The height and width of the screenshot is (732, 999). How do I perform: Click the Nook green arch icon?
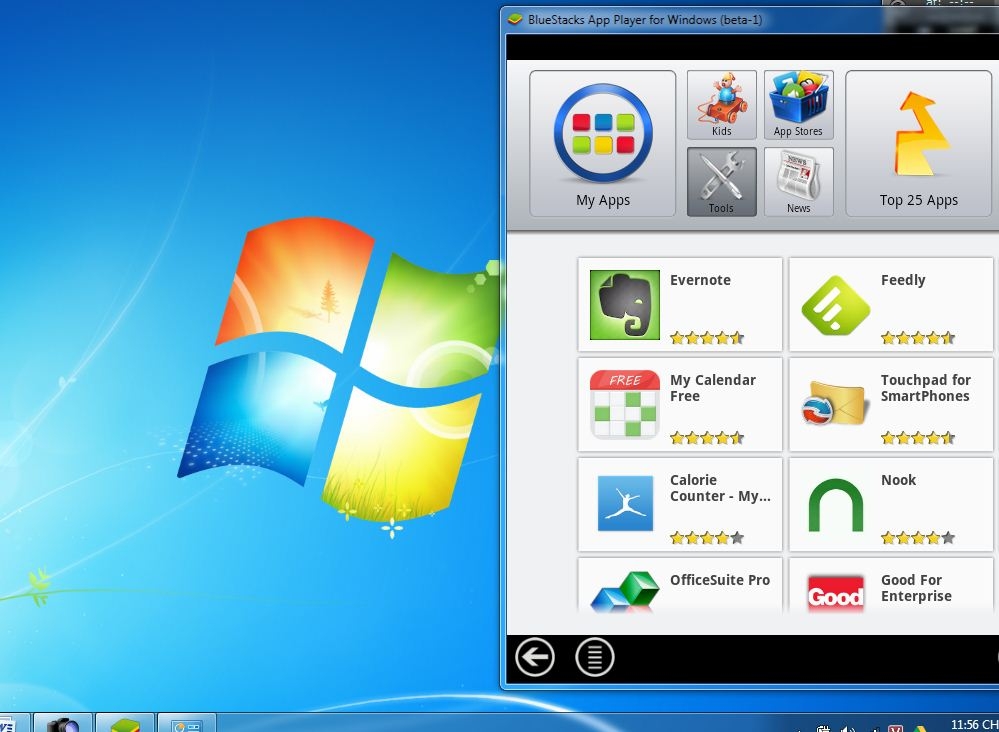(836, 505)
